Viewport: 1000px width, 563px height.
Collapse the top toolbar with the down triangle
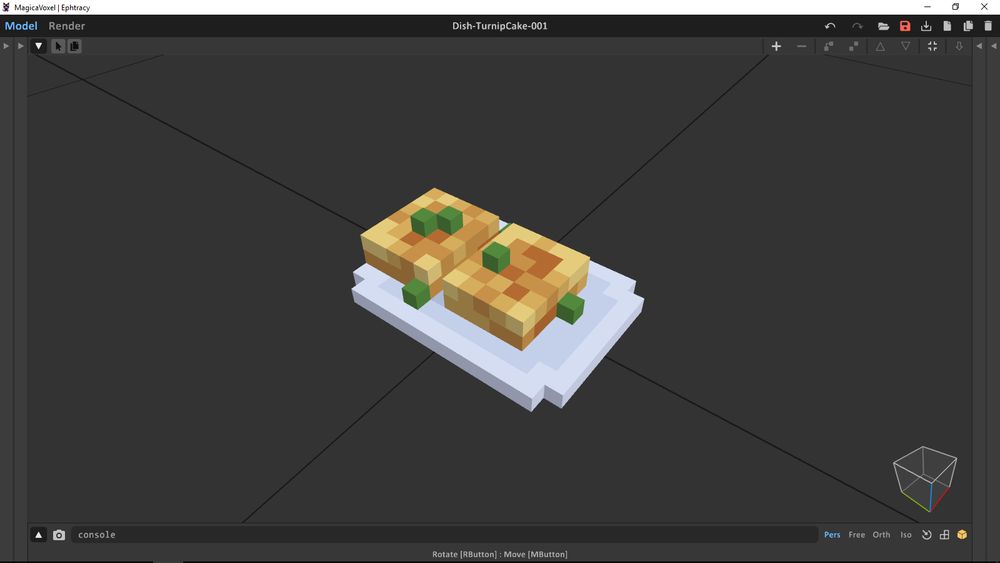click(x=38, y=46)
